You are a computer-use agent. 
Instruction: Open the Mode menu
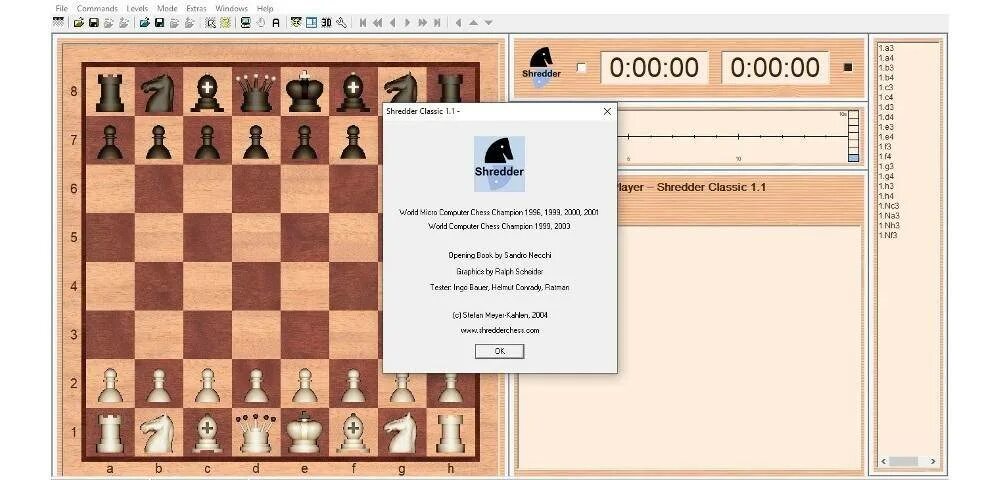(167, 8)
